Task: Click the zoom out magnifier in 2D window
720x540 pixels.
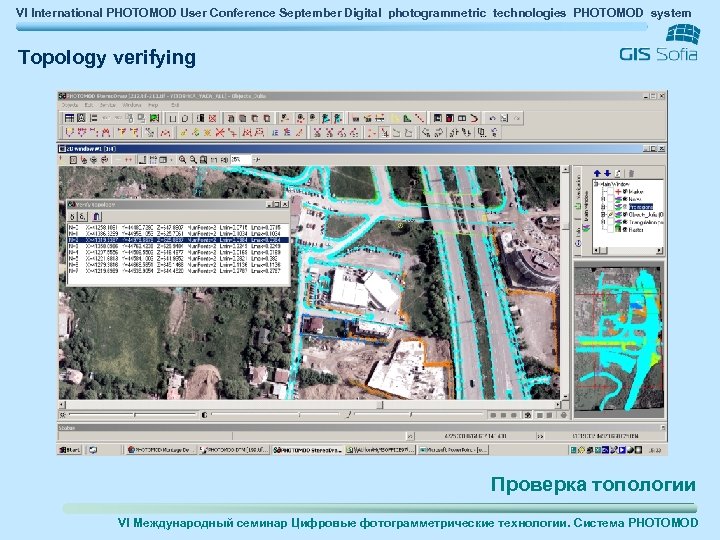Action: [193, 160]
